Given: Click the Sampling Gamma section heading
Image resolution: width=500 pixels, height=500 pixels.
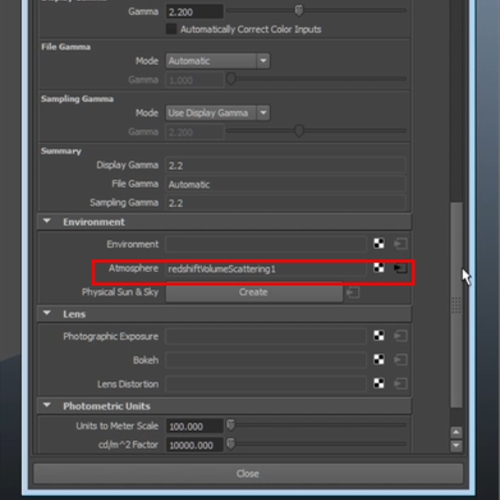Looking at the screenshot, I should (77, 99).
